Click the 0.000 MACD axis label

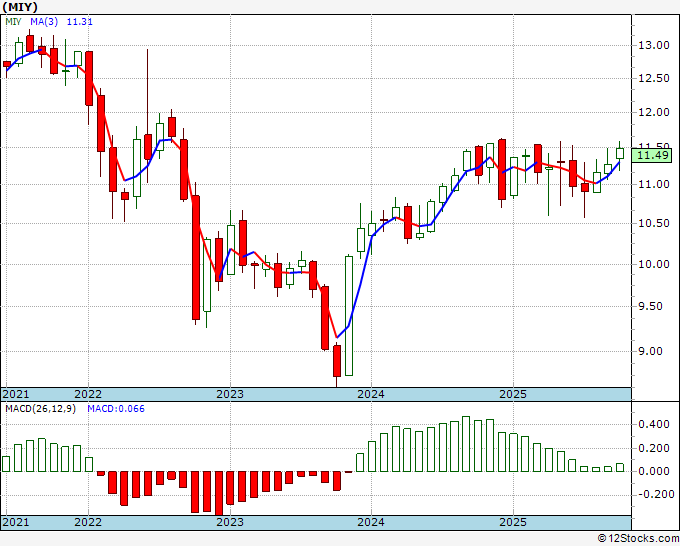pyautogui.click(x=654, y=471)
